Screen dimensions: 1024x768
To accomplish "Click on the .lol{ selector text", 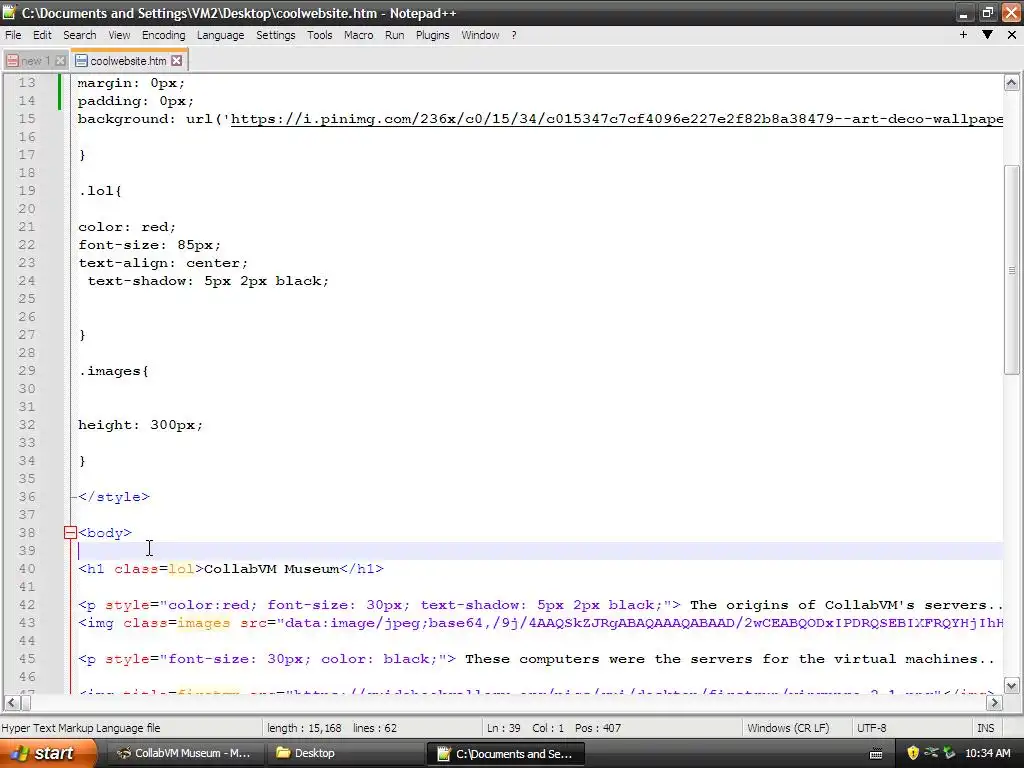I will pyautogui.click(x=100, y=191).
